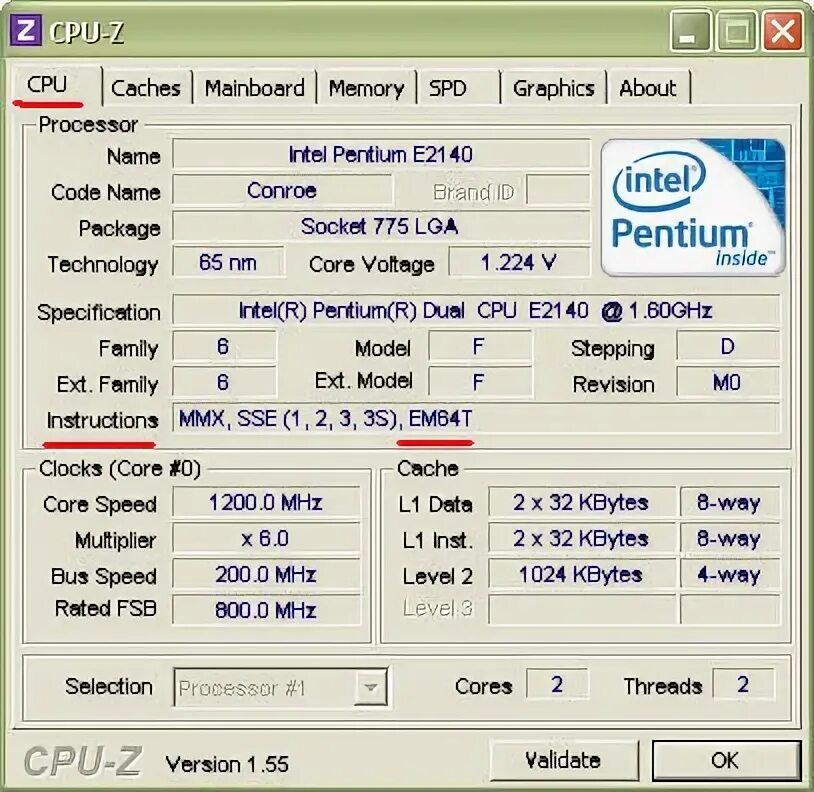
Task: Click the disabled maximize window button
Action: 737,32
